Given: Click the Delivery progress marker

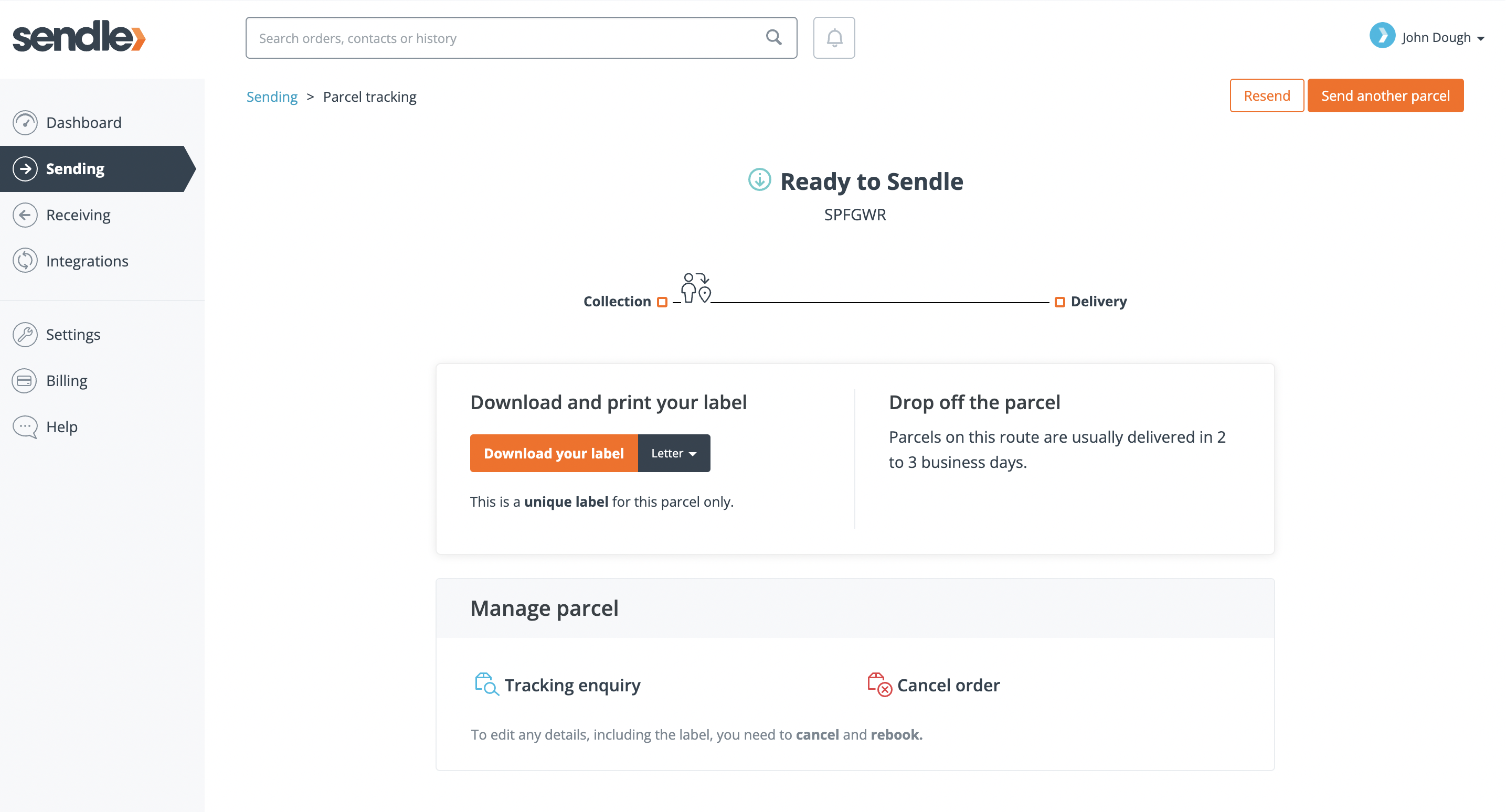Looking at the screenshot, I should pos(1059,302).
